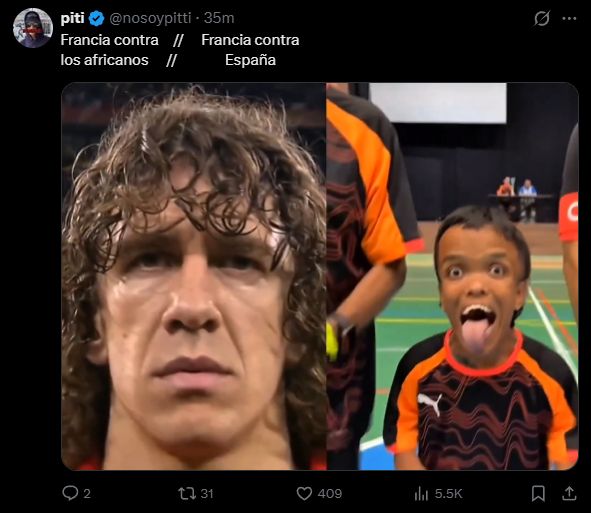
Task: Bookmark this post
Action: pos(538,493)
